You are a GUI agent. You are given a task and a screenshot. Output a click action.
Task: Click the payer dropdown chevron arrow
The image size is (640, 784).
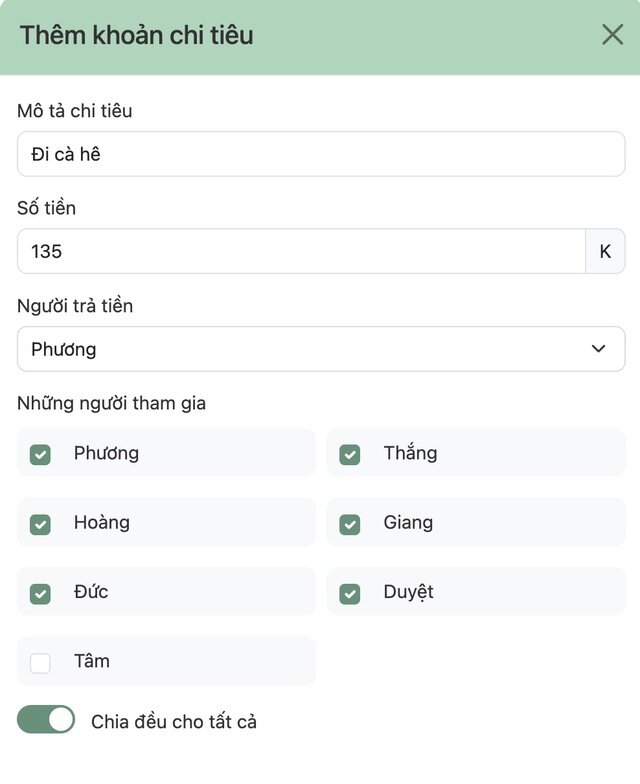598,349
